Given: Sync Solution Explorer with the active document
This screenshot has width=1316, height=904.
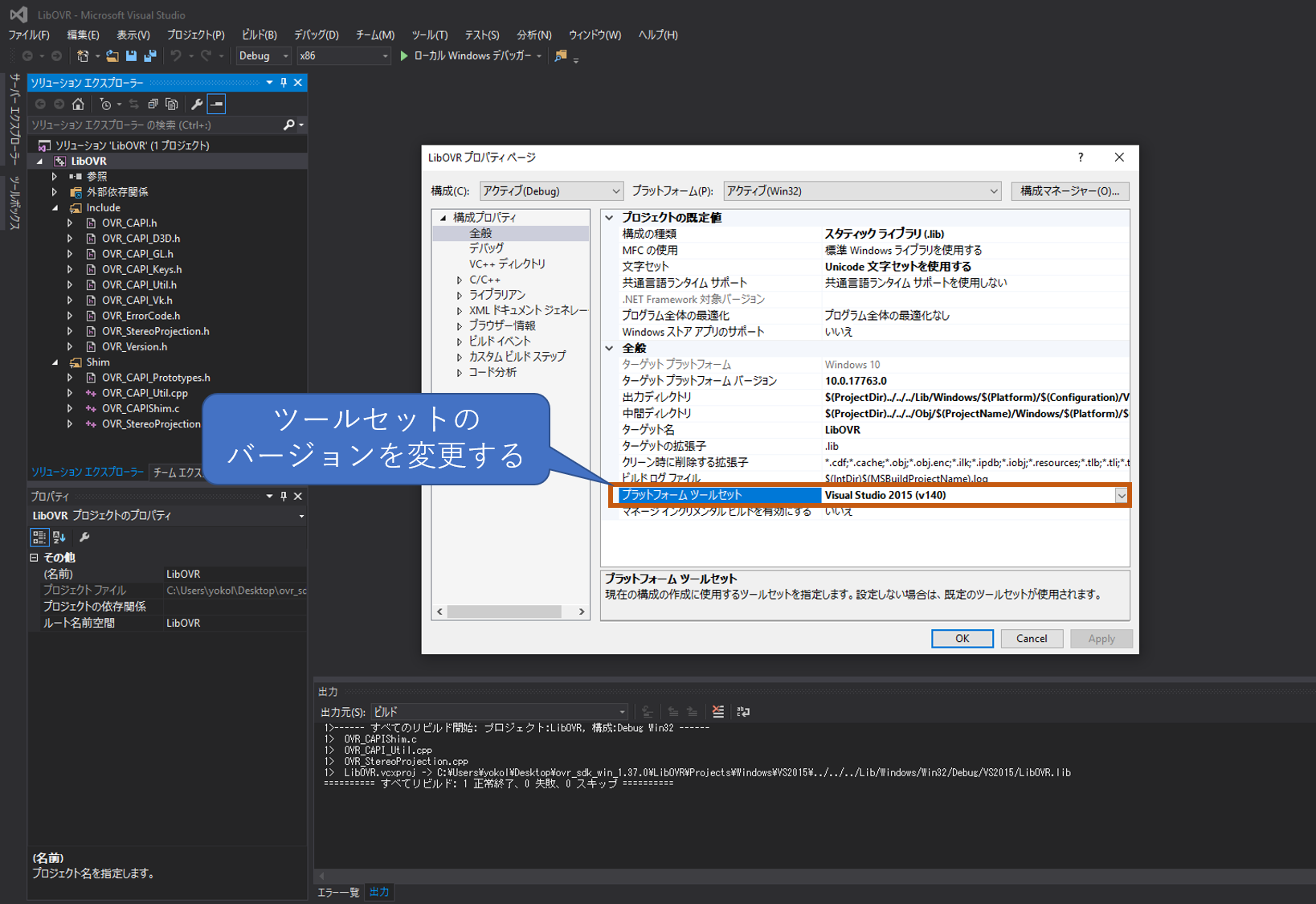Looking at the screenshot, I should [135, 104].
